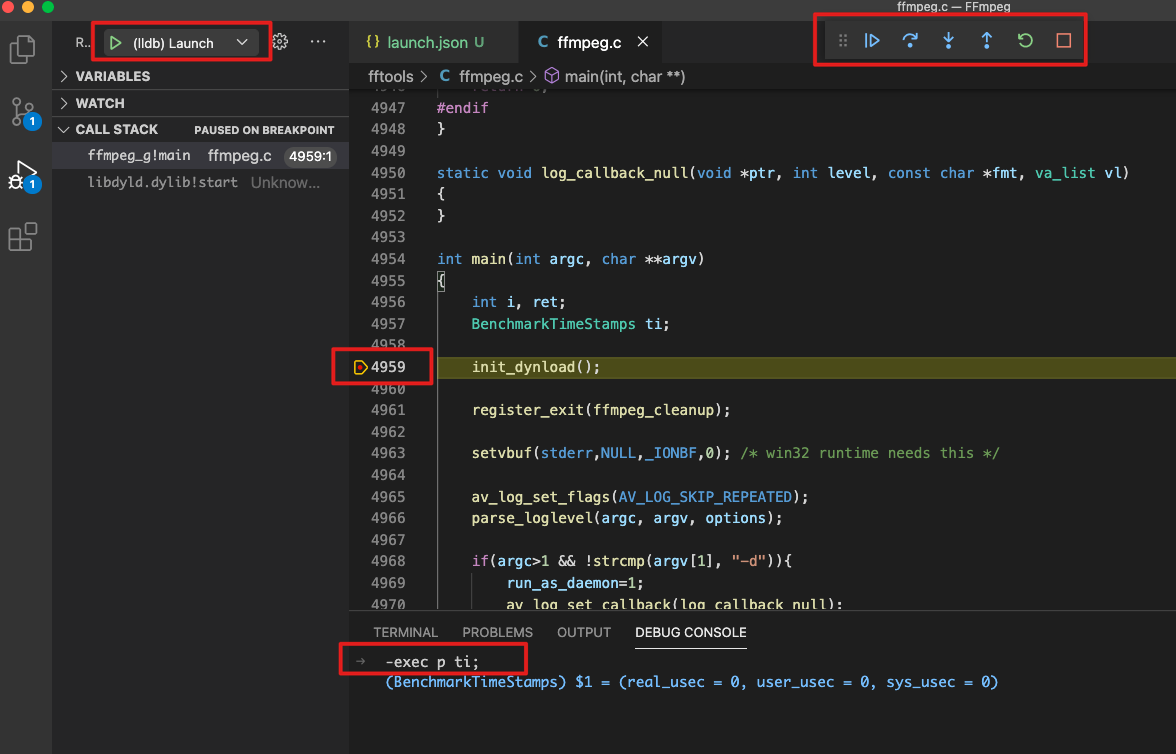The width and height of the screenshot is (1176, 754).
Task: Click the debug toolbar drag handle
Action: pyautogui.click(x=842, y=41)
